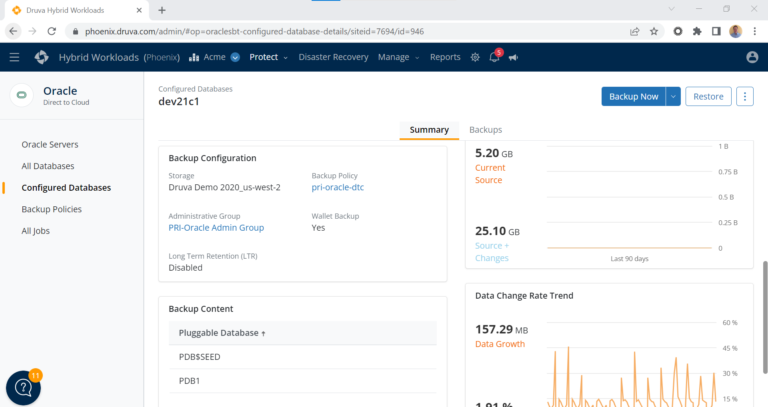Go to Oracle Servers in sidebar
The width and height of the screenshot is (768, 407).
50,144
